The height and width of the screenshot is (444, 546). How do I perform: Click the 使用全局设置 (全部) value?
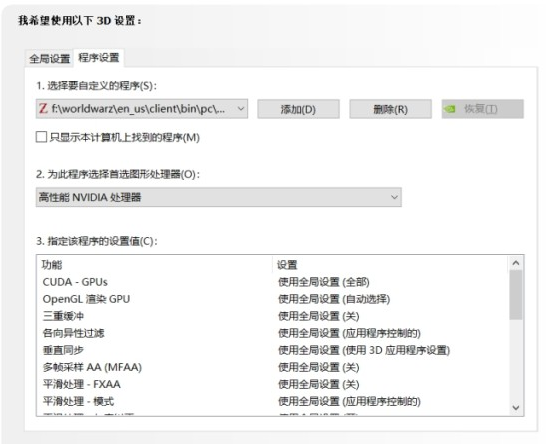tap(324, 282)
